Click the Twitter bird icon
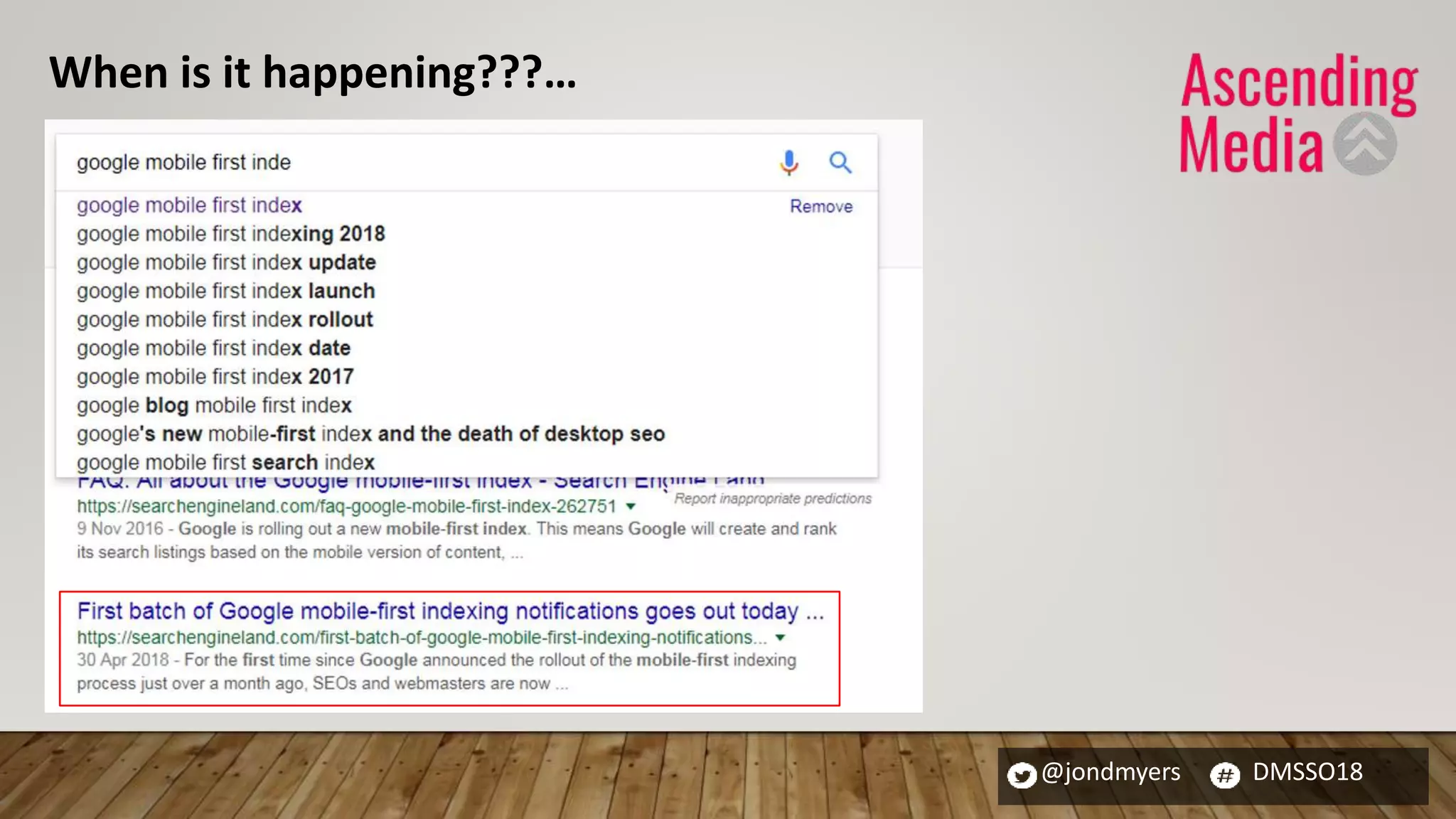Image resolution: width=1456 pixels, height=819 pixels. [1022, 775]
